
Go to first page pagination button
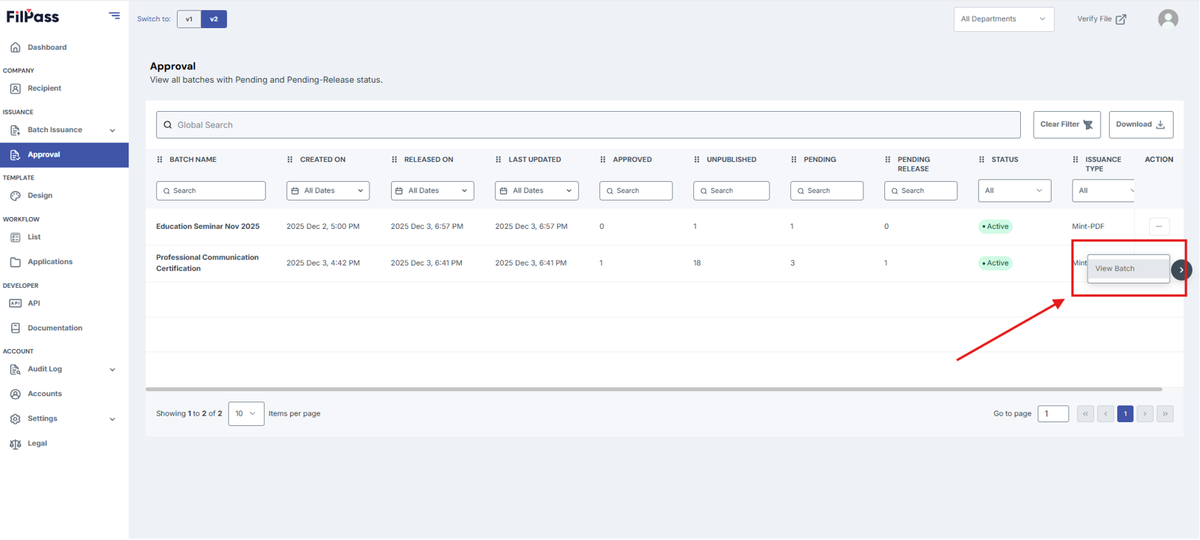click(x=1085, y=413)
